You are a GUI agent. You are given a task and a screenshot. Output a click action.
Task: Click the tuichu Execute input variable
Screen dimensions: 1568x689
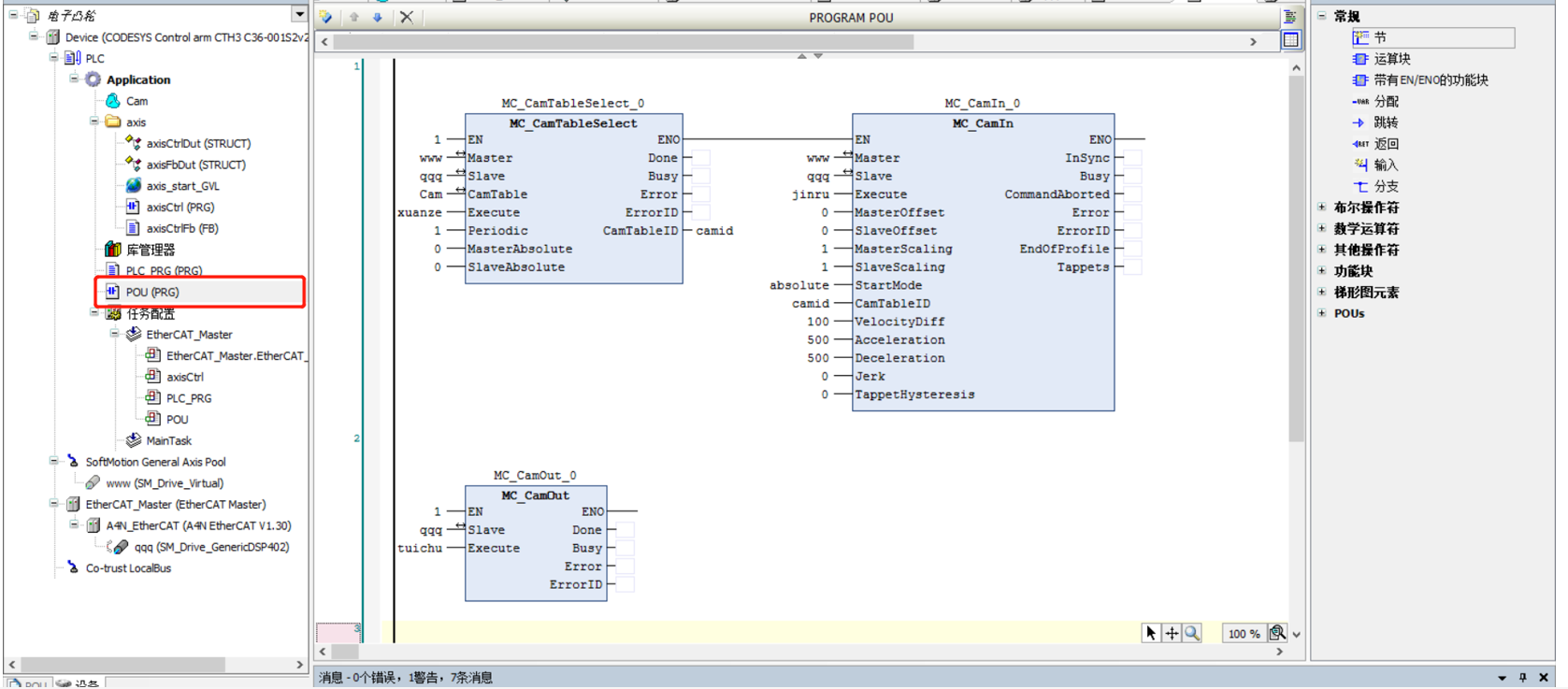tap(420, 548)
